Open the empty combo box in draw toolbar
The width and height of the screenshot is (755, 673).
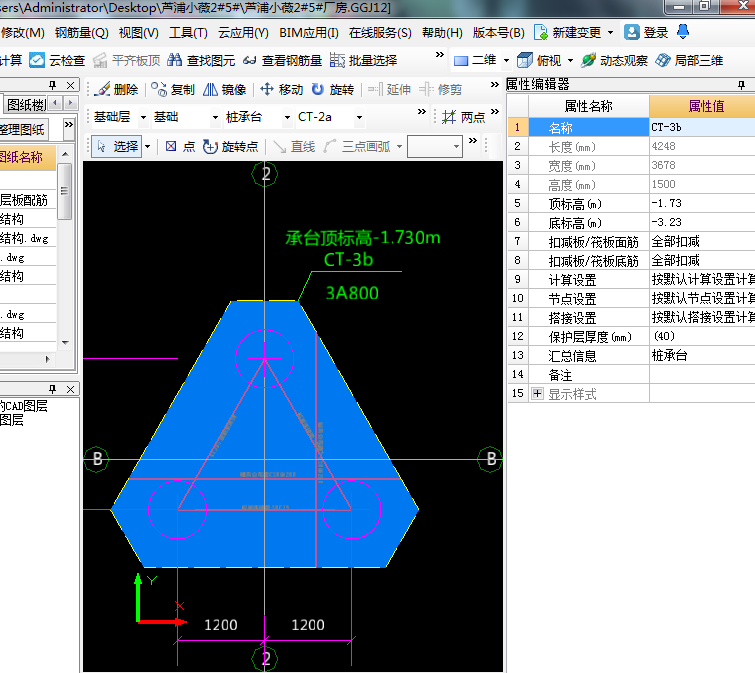[x=435, y=146]
